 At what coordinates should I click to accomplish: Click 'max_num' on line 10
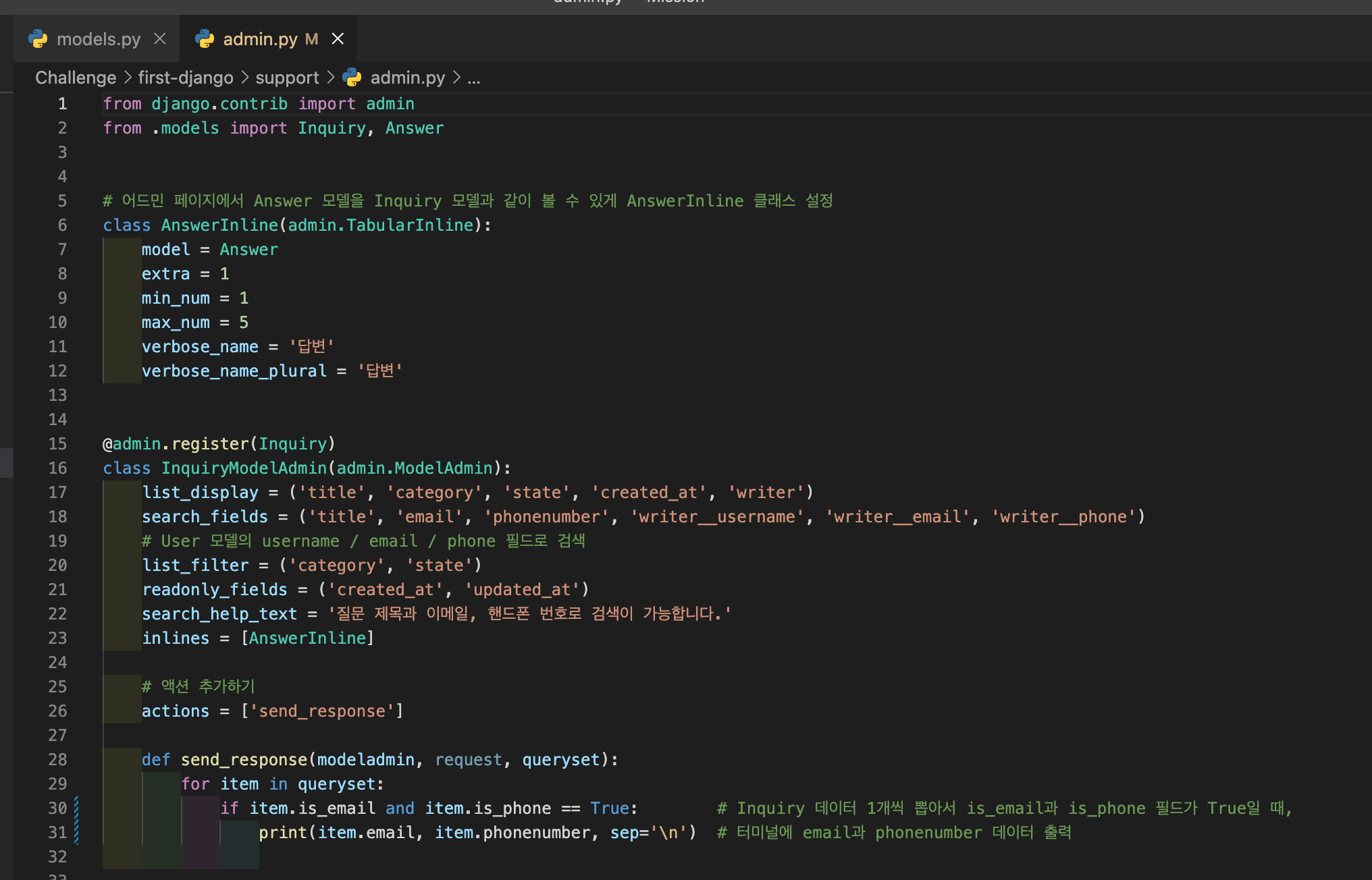coord(176,323)
